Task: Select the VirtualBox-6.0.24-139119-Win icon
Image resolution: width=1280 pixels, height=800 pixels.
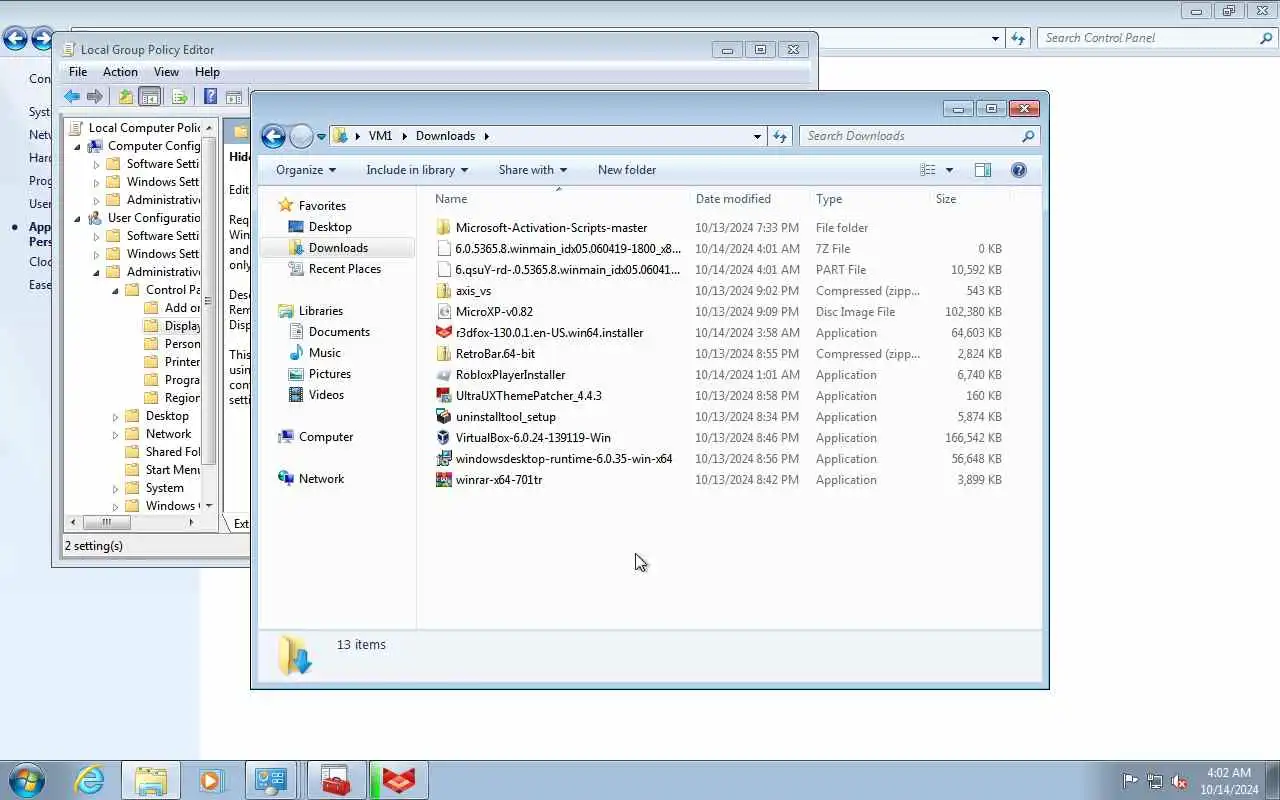Action: click(444, 438)
